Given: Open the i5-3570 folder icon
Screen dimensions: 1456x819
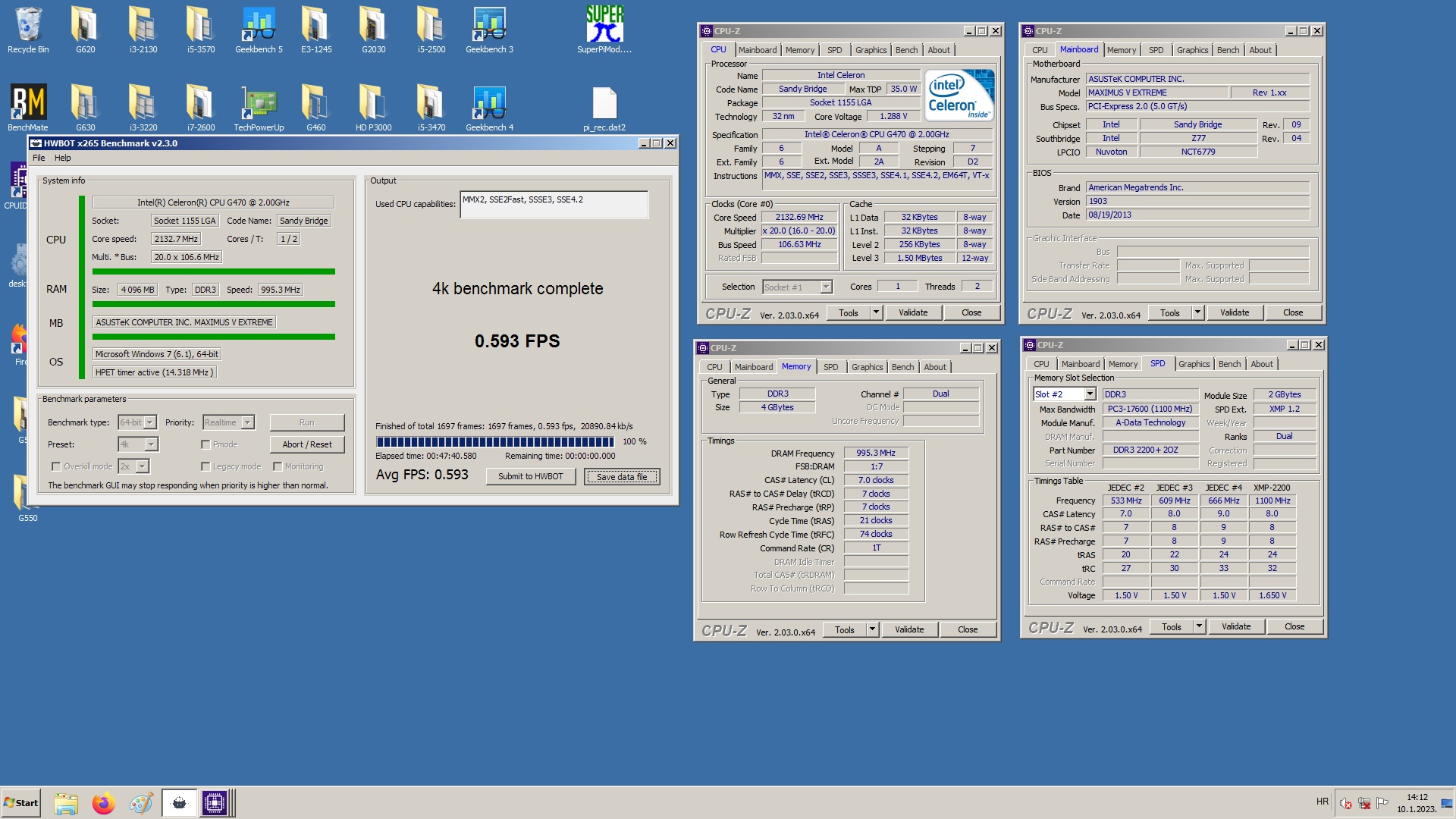Looking at the screenshot, I should pyautogui.click(x=201, y=30).
